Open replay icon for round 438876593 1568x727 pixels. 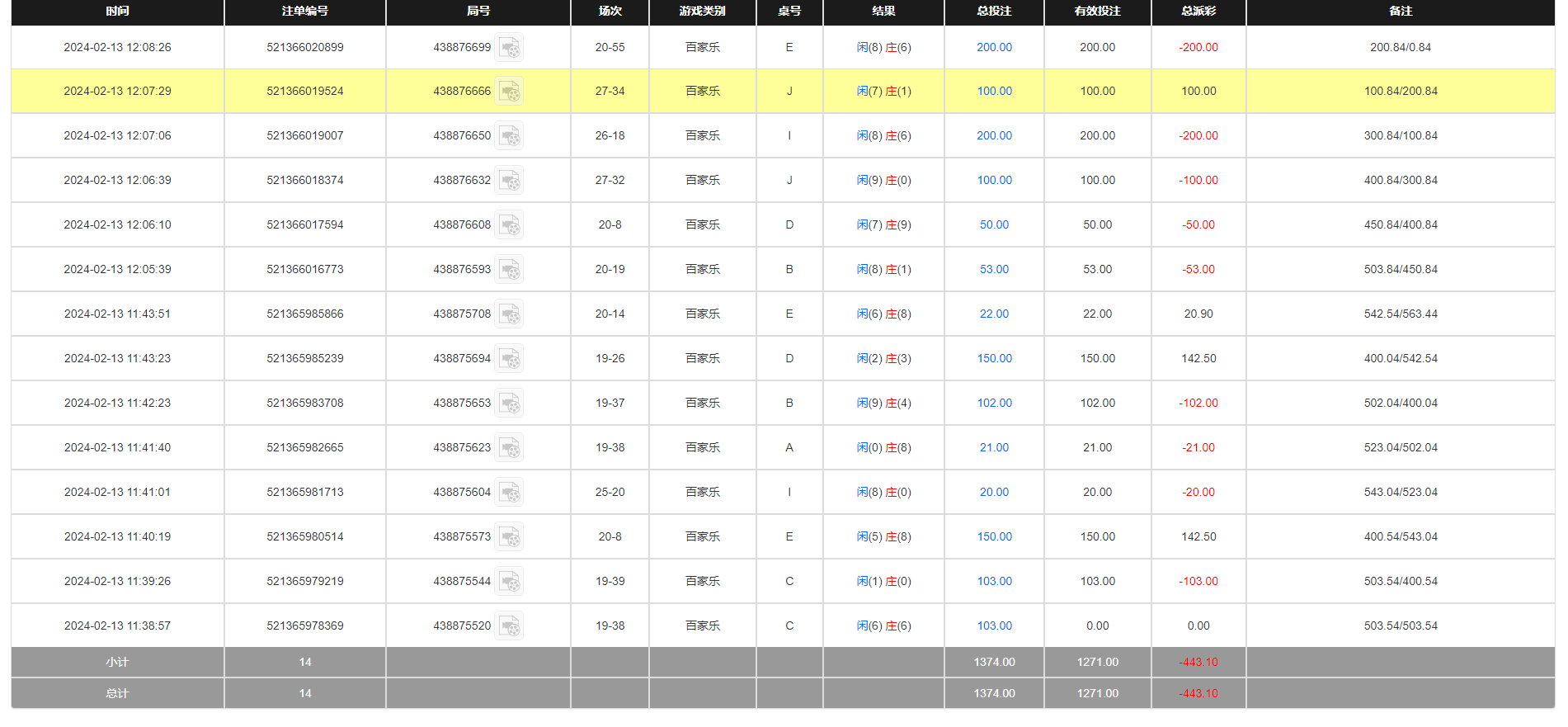(x=509, y=270)
